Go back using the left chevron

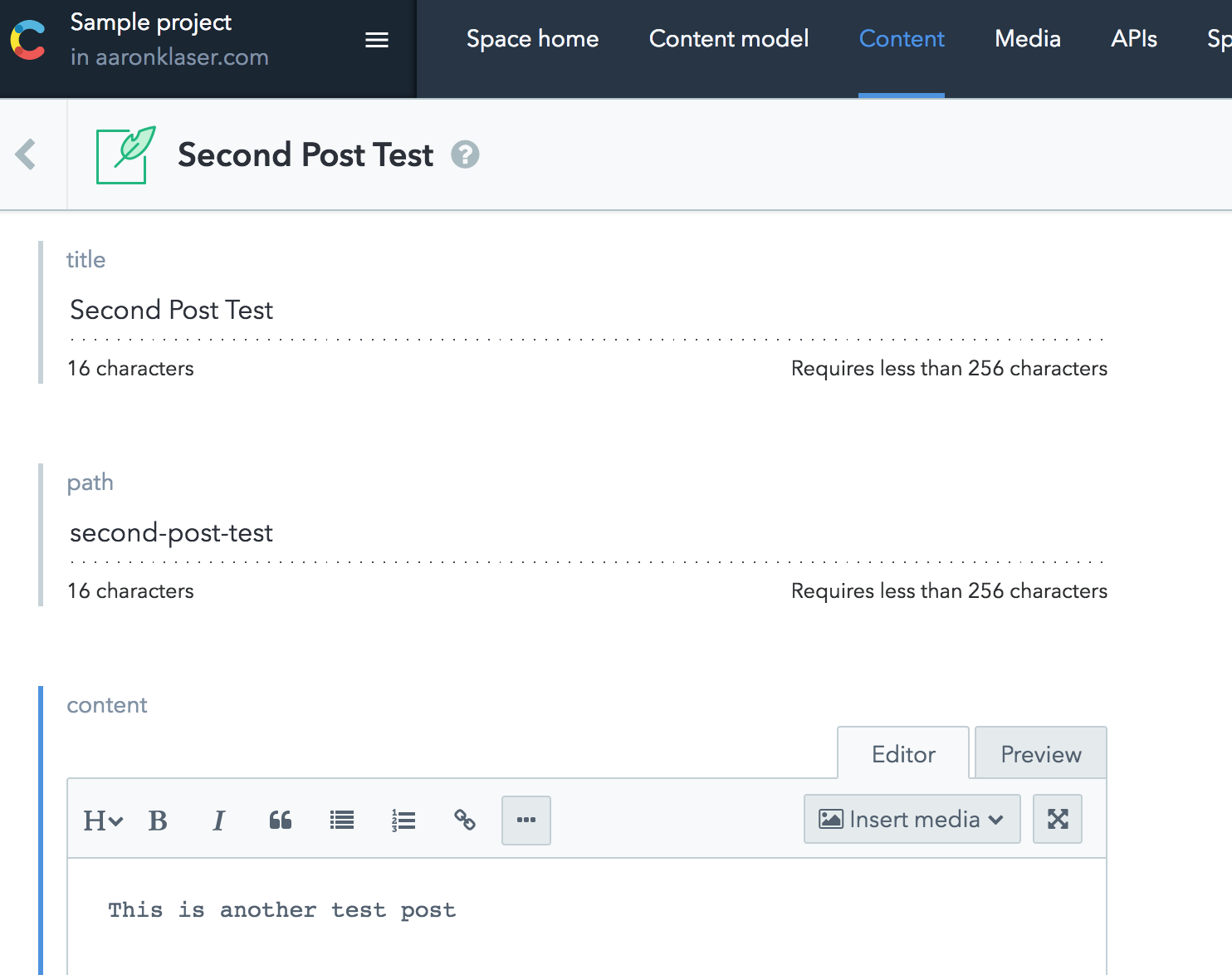(27, 154)
